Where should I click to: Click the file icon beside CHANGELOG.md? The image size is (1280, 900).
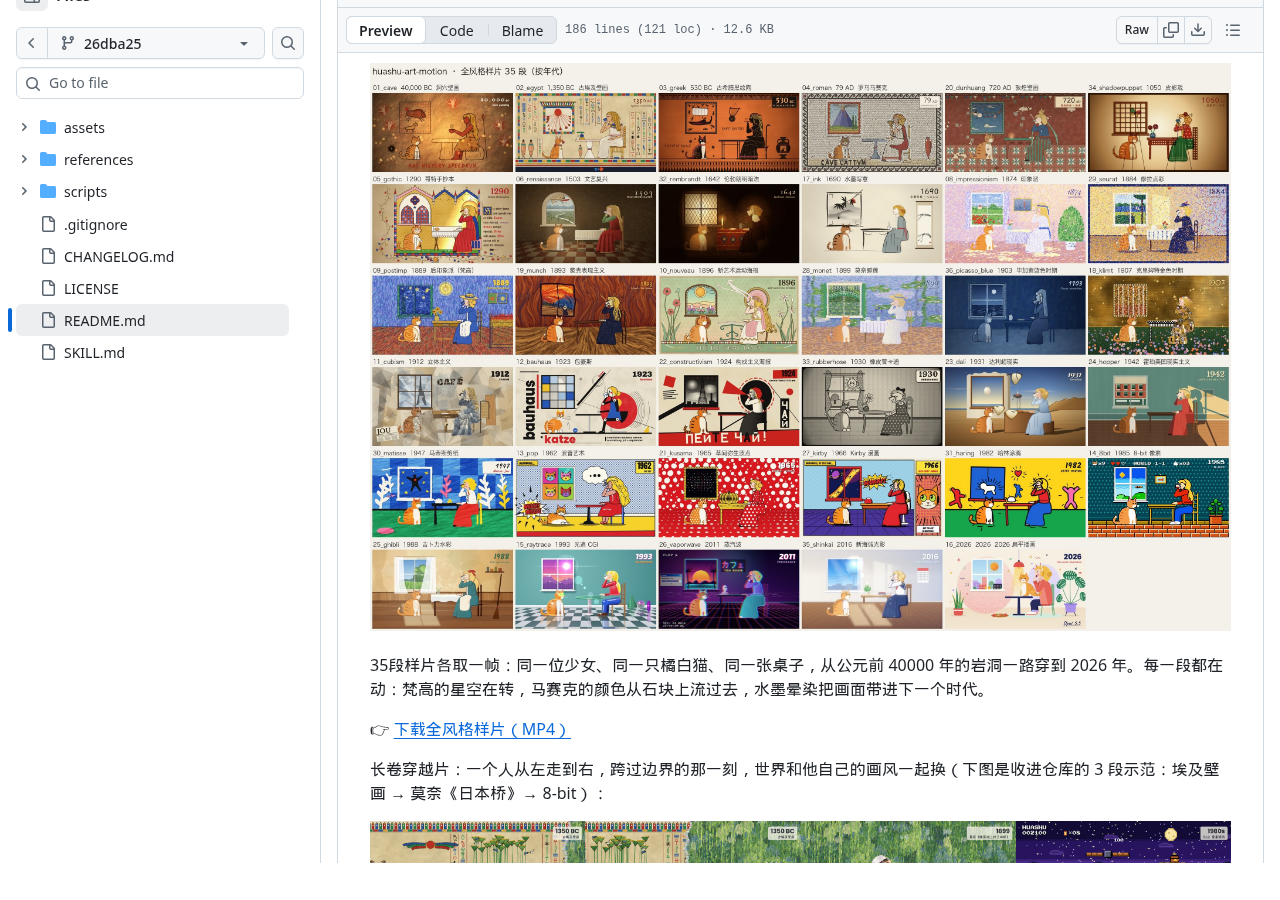click(x=48, y=256)
